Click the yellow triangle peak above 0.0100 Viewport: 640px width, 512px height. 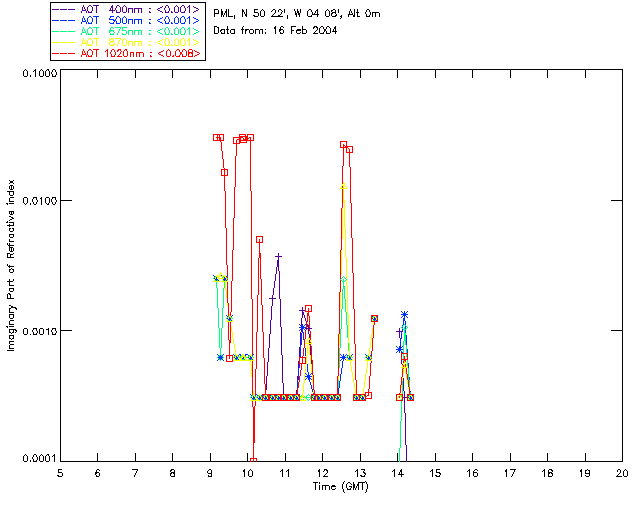[x=344, y=186]
